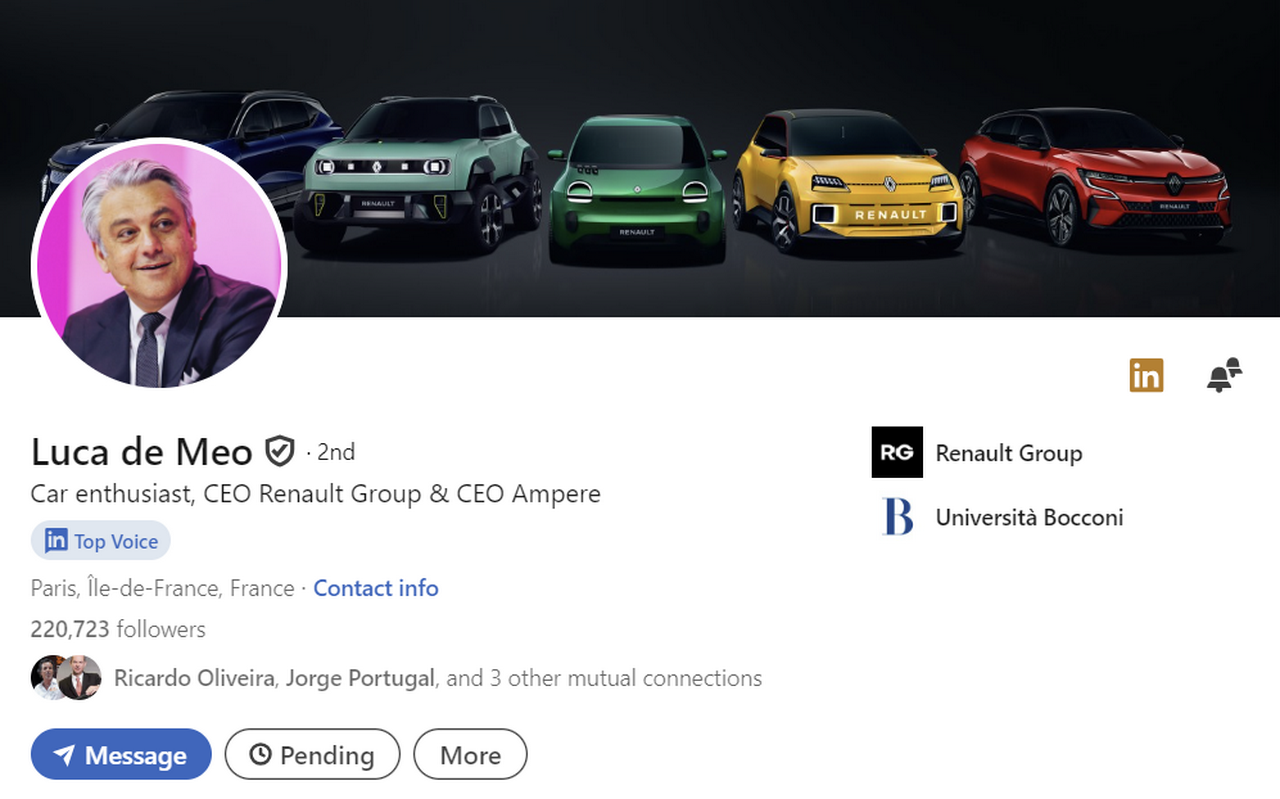Click the Luca de Meo name heading
1280x799 pixels.
pyautogui.click(x=141, y=452)
